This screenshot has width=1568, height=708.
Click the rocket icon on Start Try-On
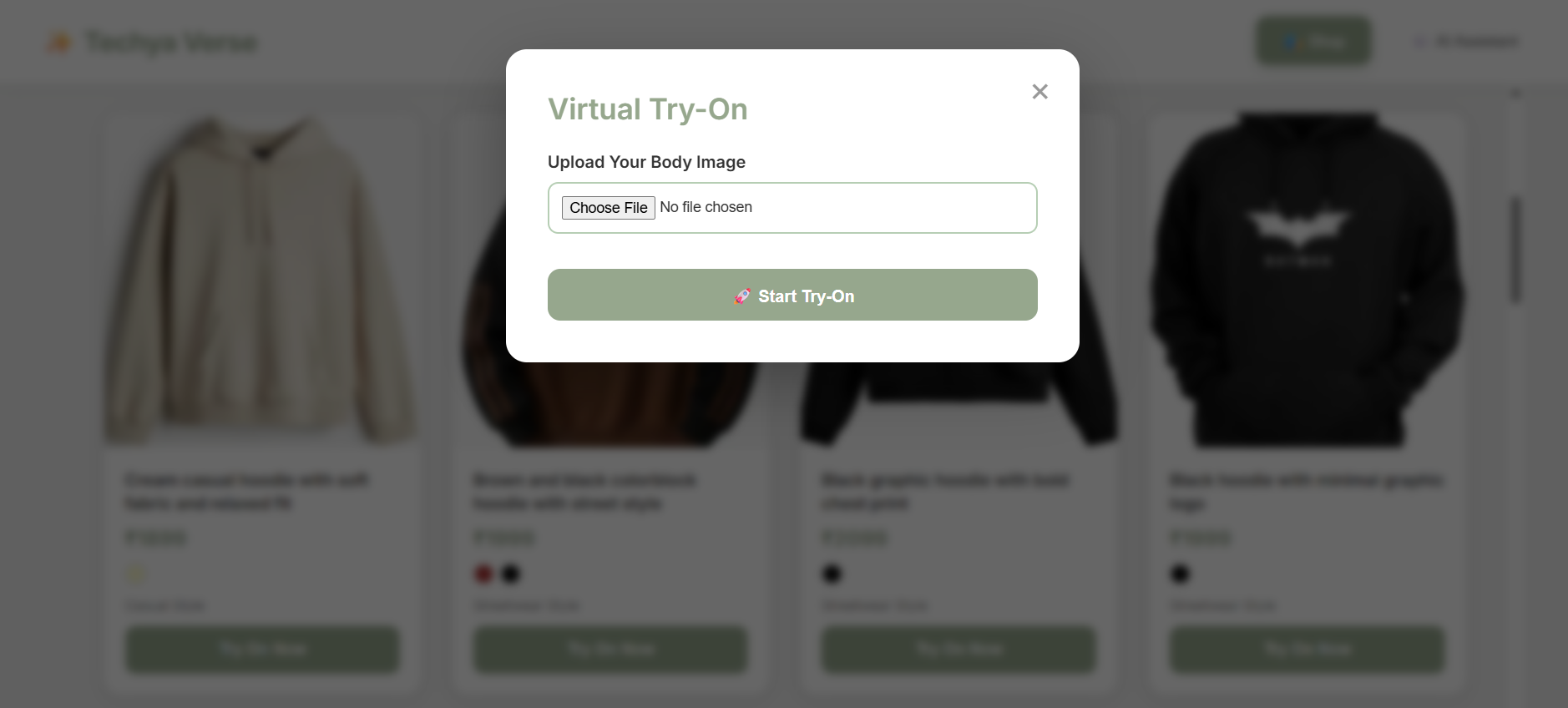coord(742,296)
